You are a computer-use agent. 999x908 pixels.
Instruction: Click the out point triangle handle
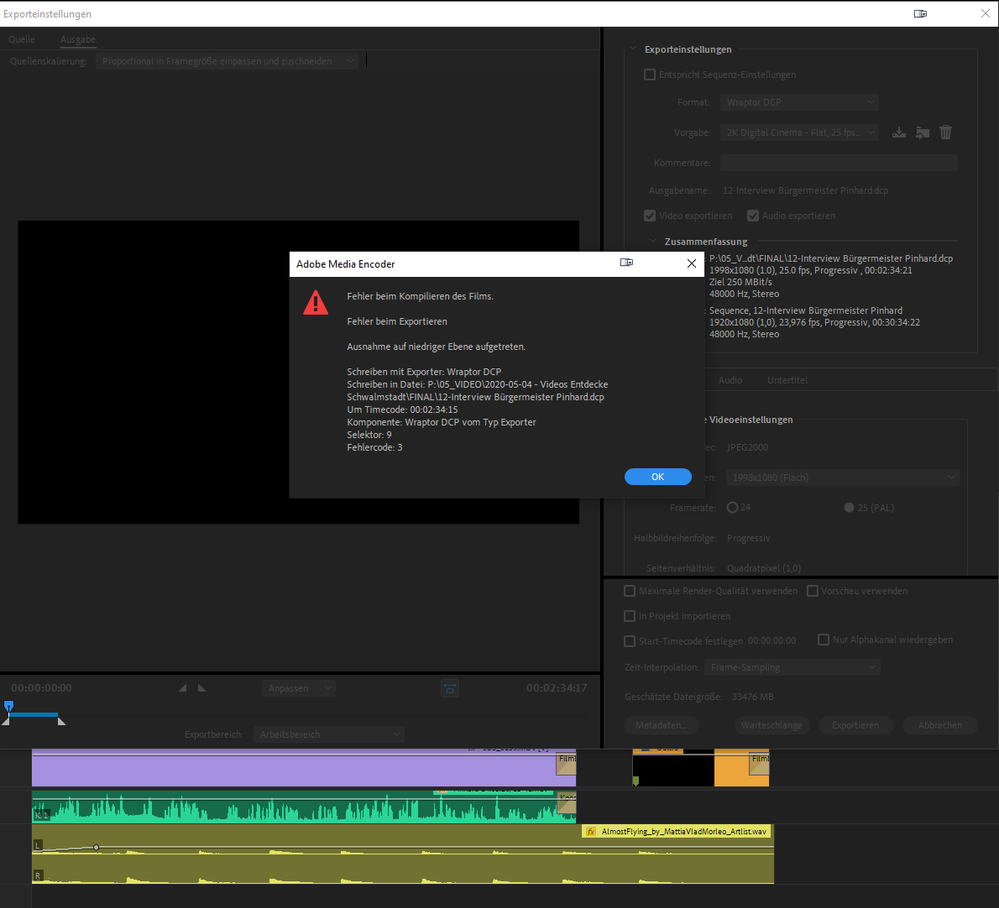coord(61,721)
